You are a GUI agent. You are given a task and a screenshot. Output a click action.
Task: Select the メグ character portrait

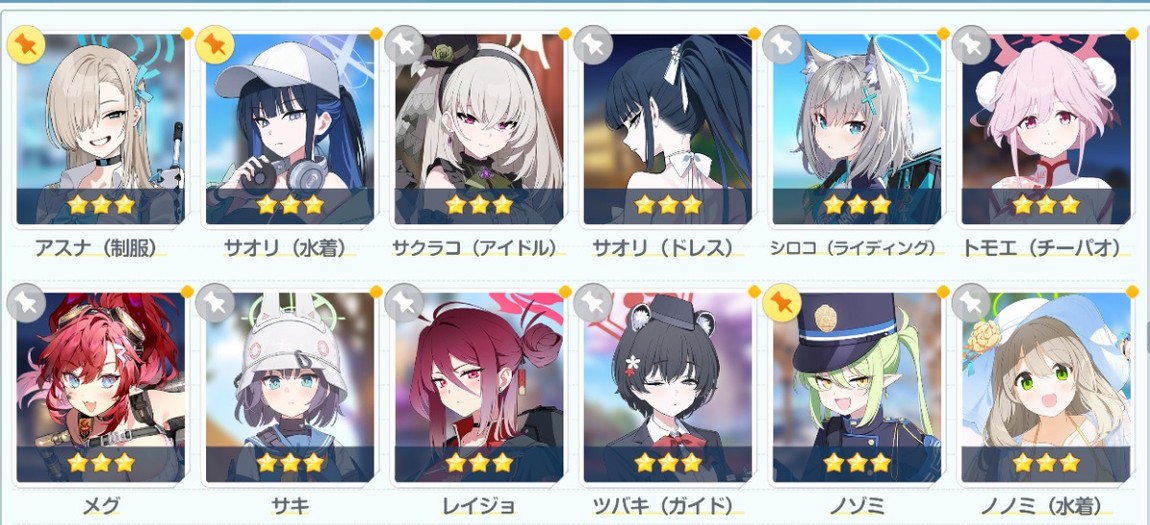[101, 387]
